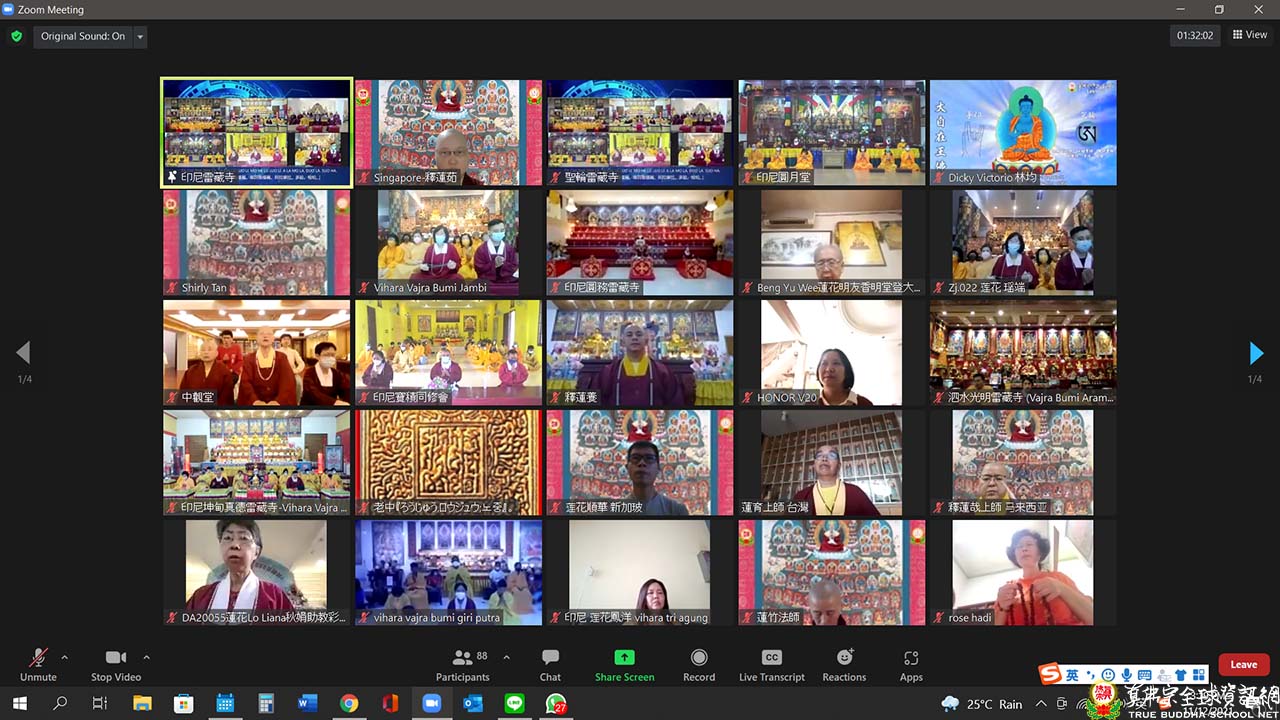Screen dimensions: 1280x720
Task: Open the Apps panel
Action: (910, 664)
